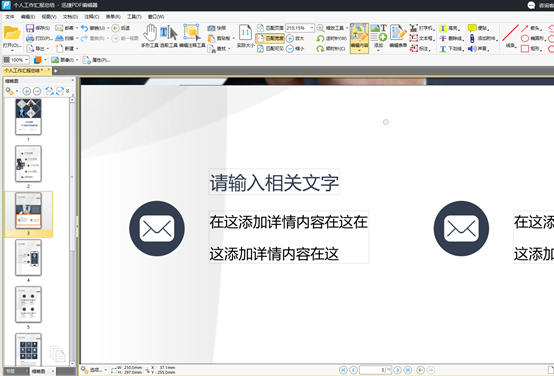Open the Edit Form tool (编辑表单)
The height and width of the screenshot is (376, 554).
398,36
